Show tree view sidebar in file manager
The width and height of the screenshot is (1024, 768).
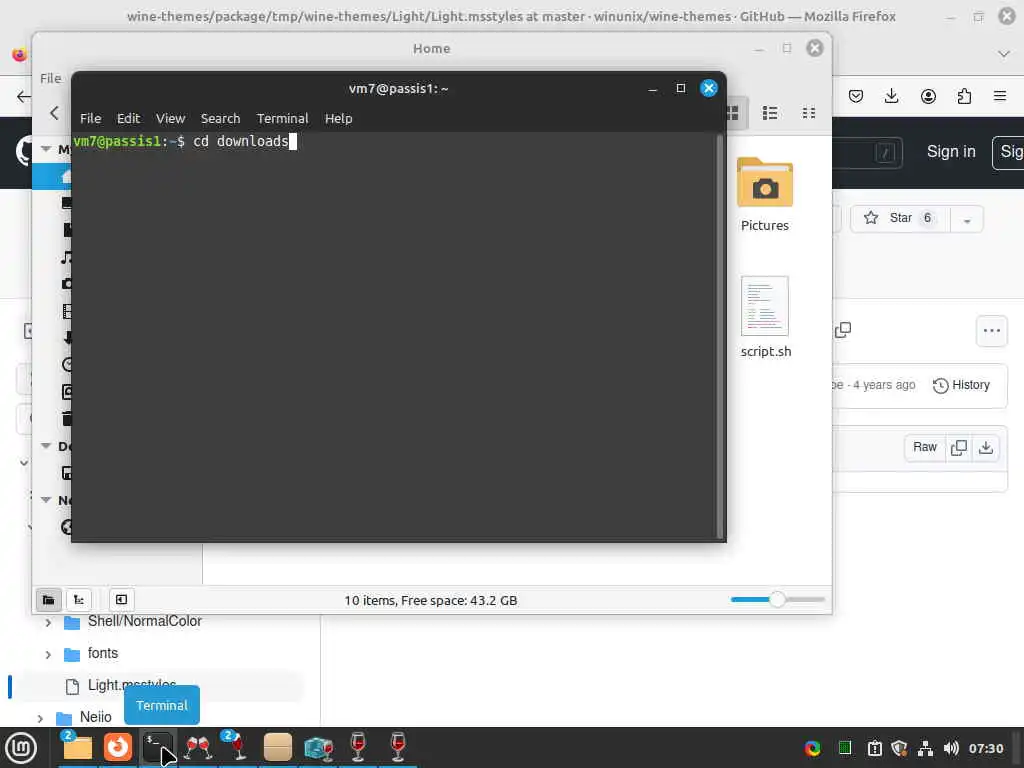[x=78, y=600]
